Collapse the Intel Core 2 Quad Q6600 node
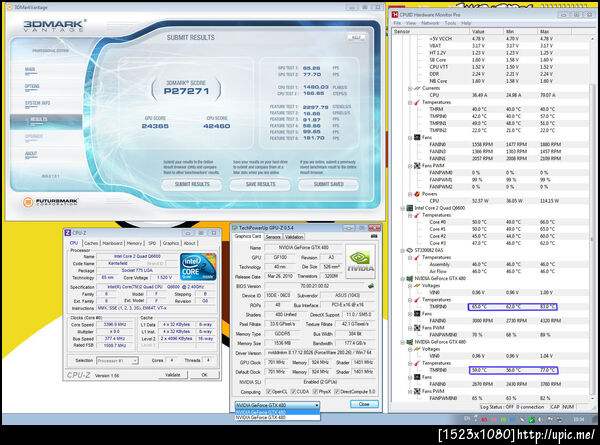This screenshot has height=445, width=600. 403,209
